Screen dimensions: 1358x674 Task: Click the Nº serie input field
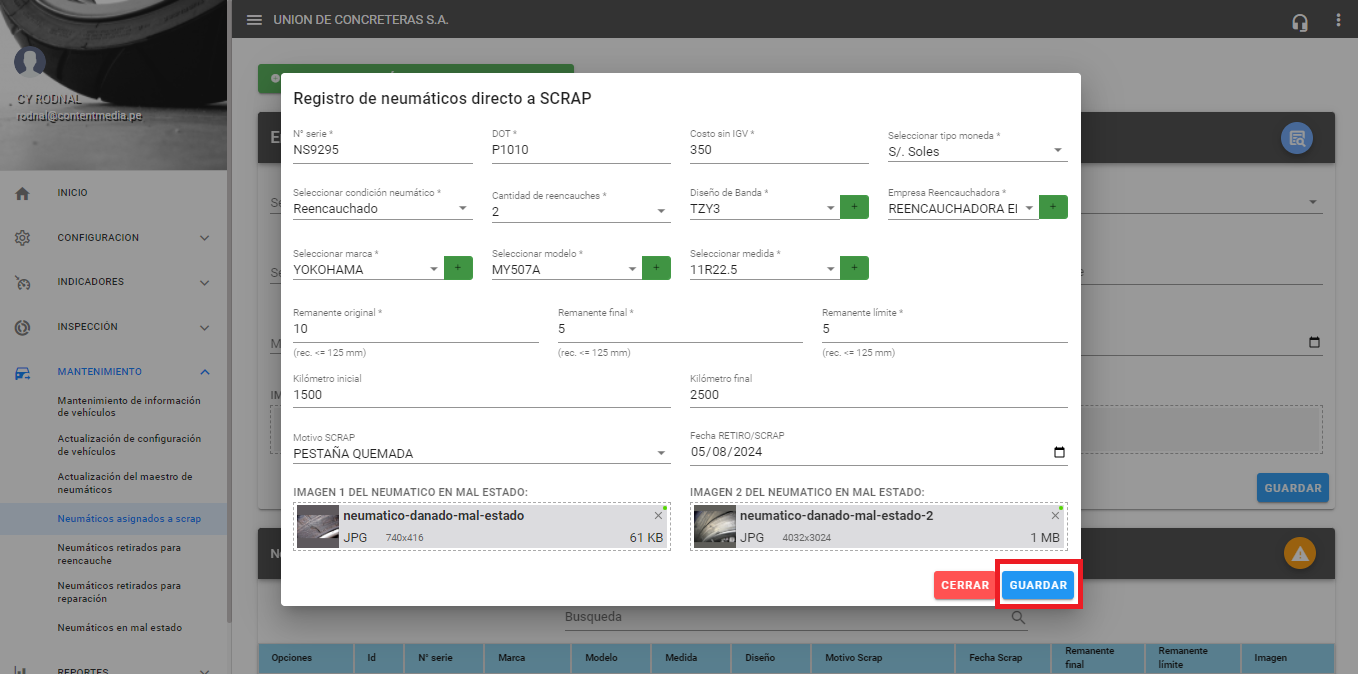(382, 150)
